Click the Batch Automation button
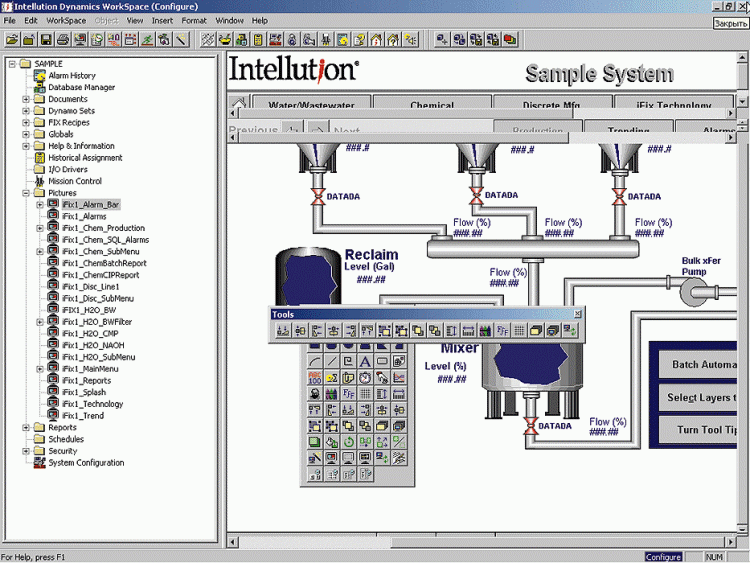750x563 pixels. [697, 364]
